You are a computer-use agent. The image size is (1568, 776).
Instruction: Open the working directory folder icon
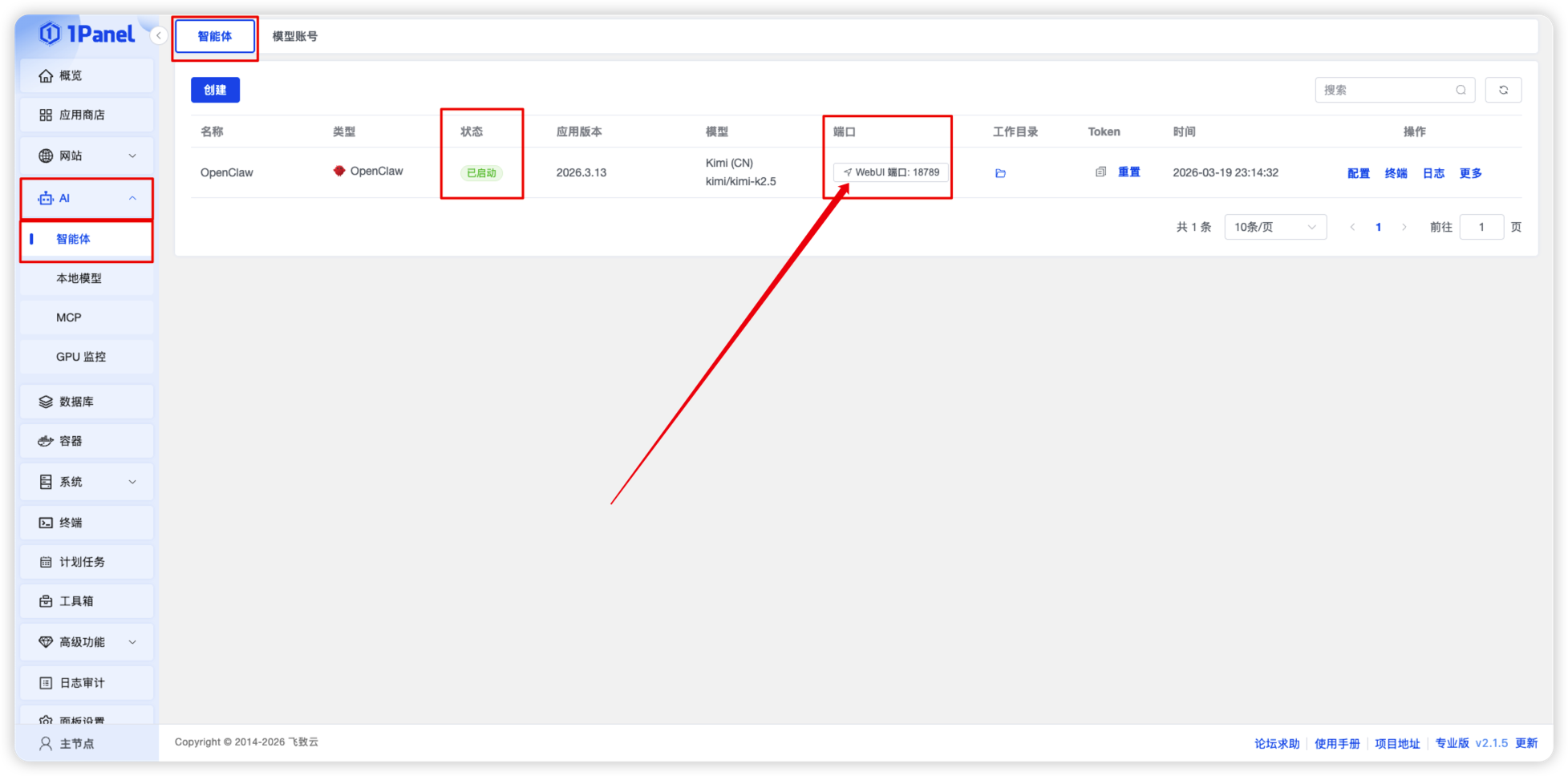coord(1000,173)
